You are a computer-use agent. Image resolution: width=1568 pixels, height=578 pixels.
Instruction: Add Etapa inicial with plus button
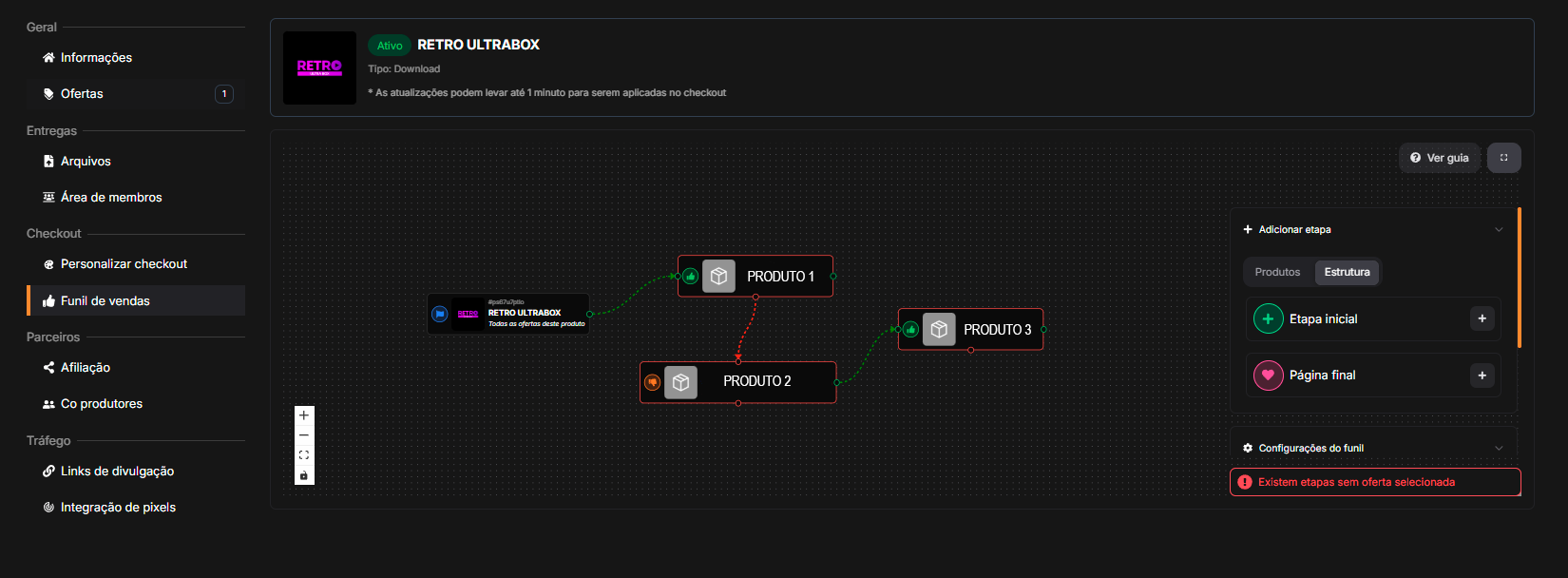1482,319
